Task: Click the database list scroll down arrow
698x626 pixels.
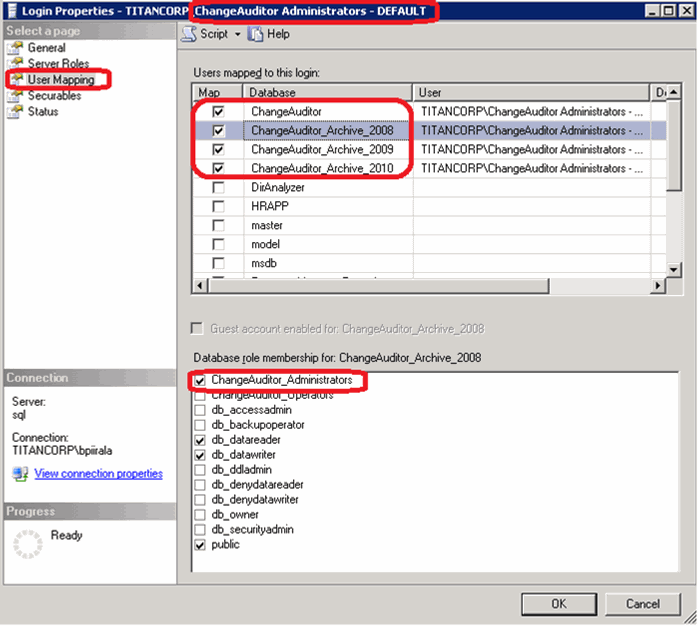Action: (x=674, y=269)
